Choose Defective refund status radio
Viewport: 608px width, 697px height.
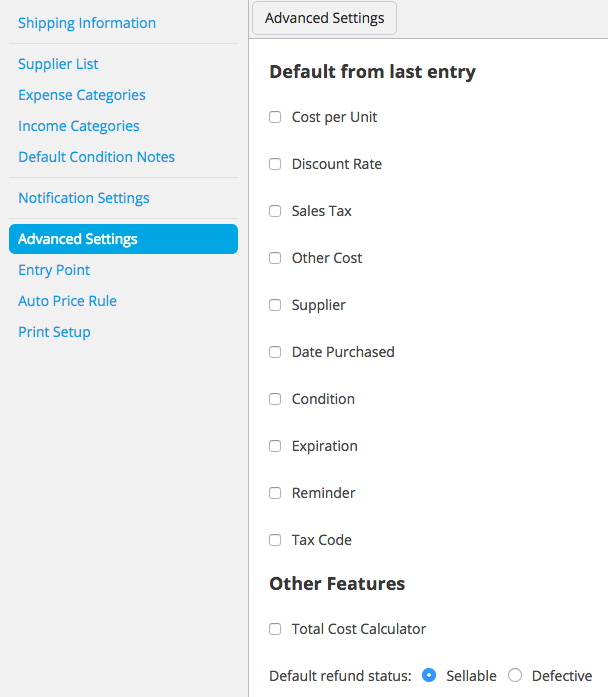[515, 675]
